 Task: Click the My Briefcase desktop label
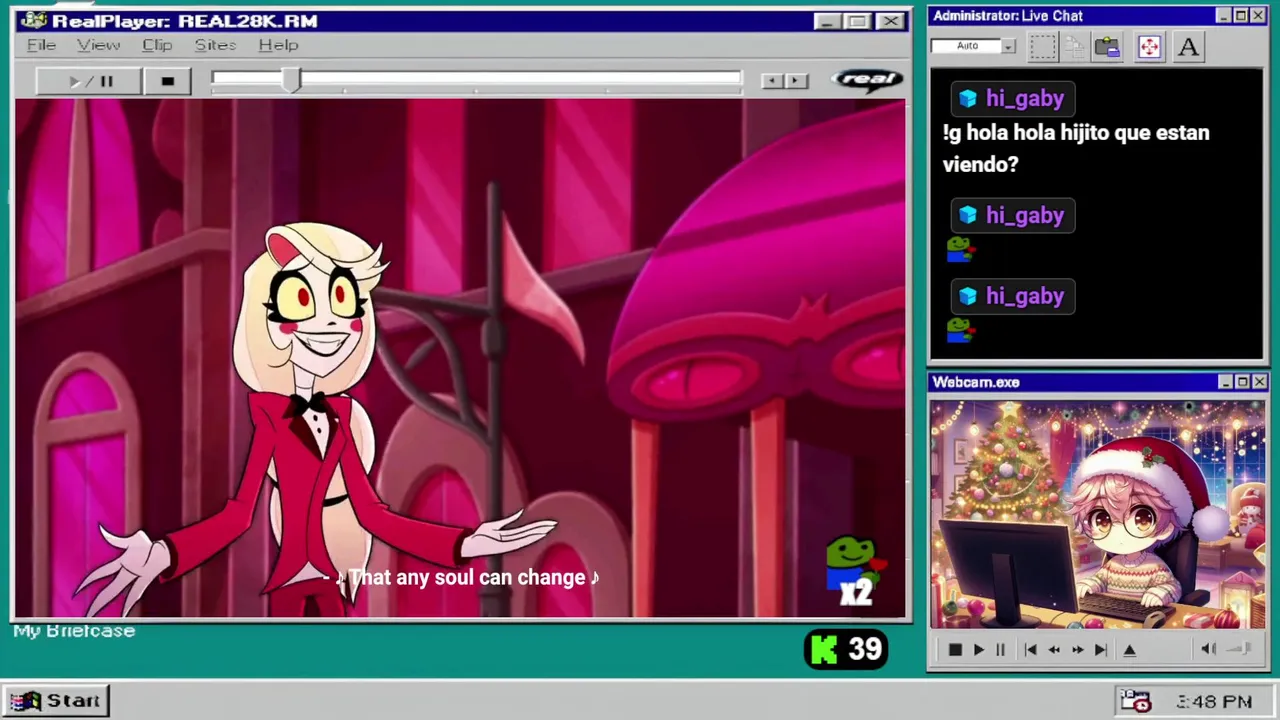tap(74, 631)
